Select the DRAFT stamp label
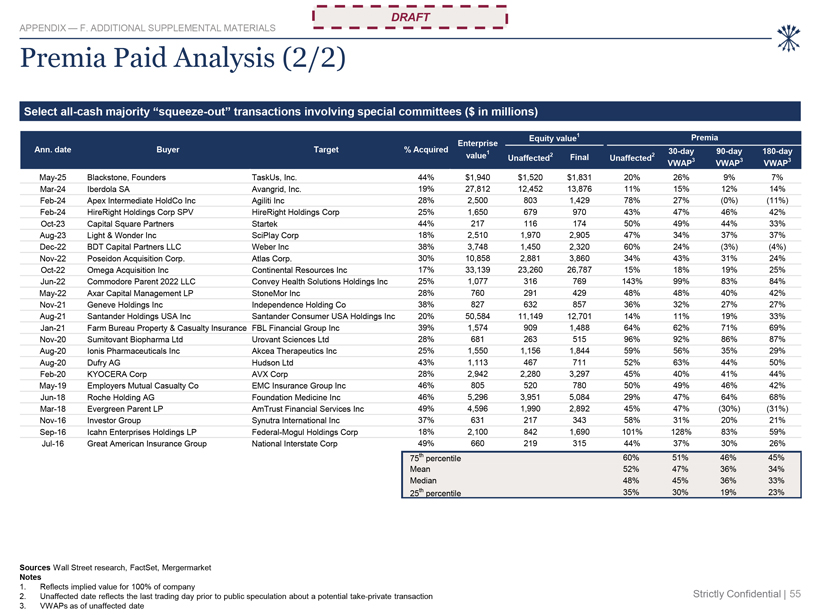 click(x=410, y=17)
